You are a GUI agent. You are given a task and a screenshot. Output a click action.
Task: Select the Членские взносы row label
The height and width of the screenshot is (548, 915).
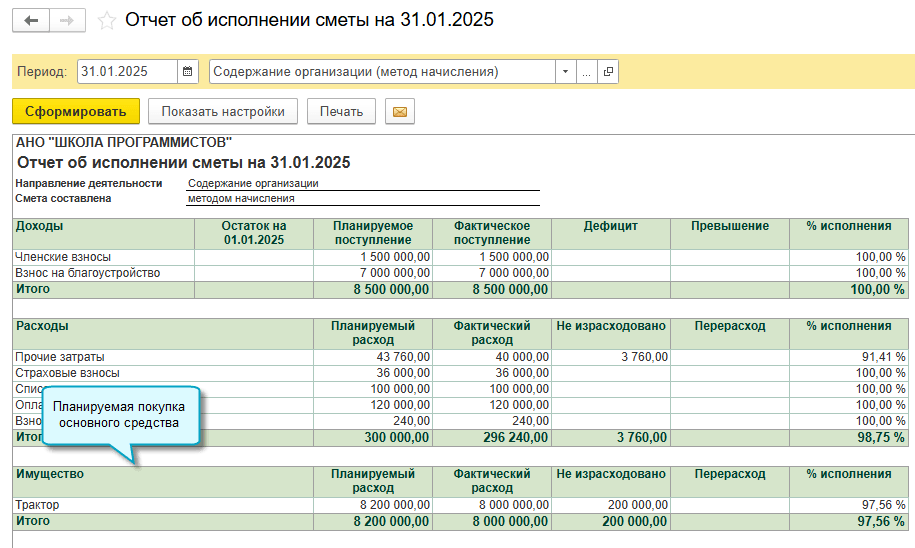[x=63, y=257]
